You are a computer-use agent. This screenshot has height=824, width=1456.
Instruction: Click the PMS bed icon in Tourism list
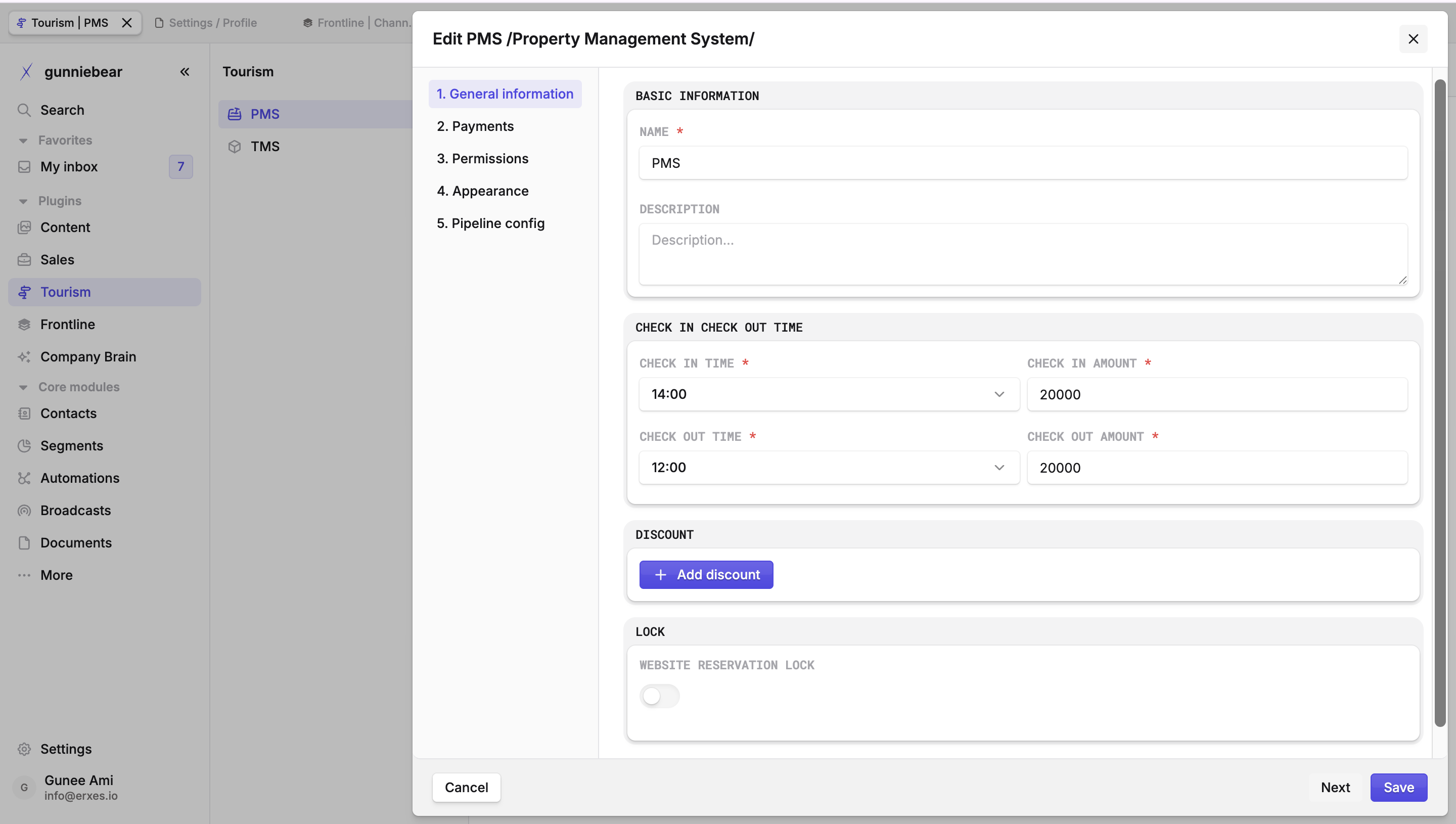point(234,114)
